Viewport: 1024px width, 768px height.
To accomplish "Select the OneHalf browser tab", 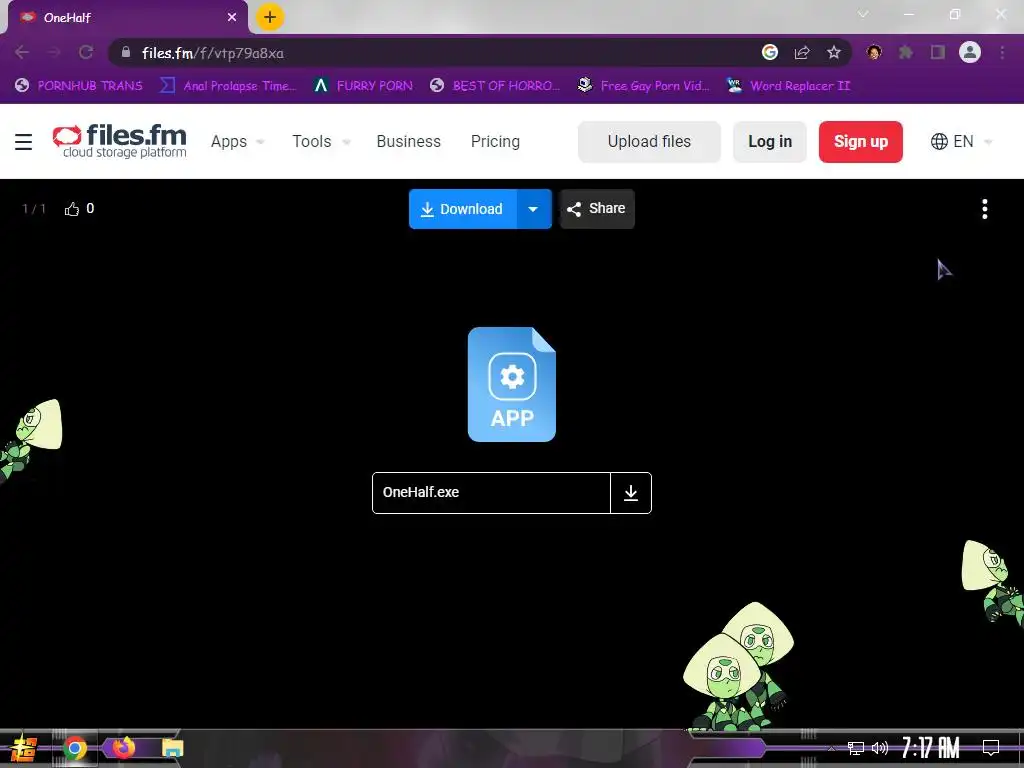I will [127, 18].
